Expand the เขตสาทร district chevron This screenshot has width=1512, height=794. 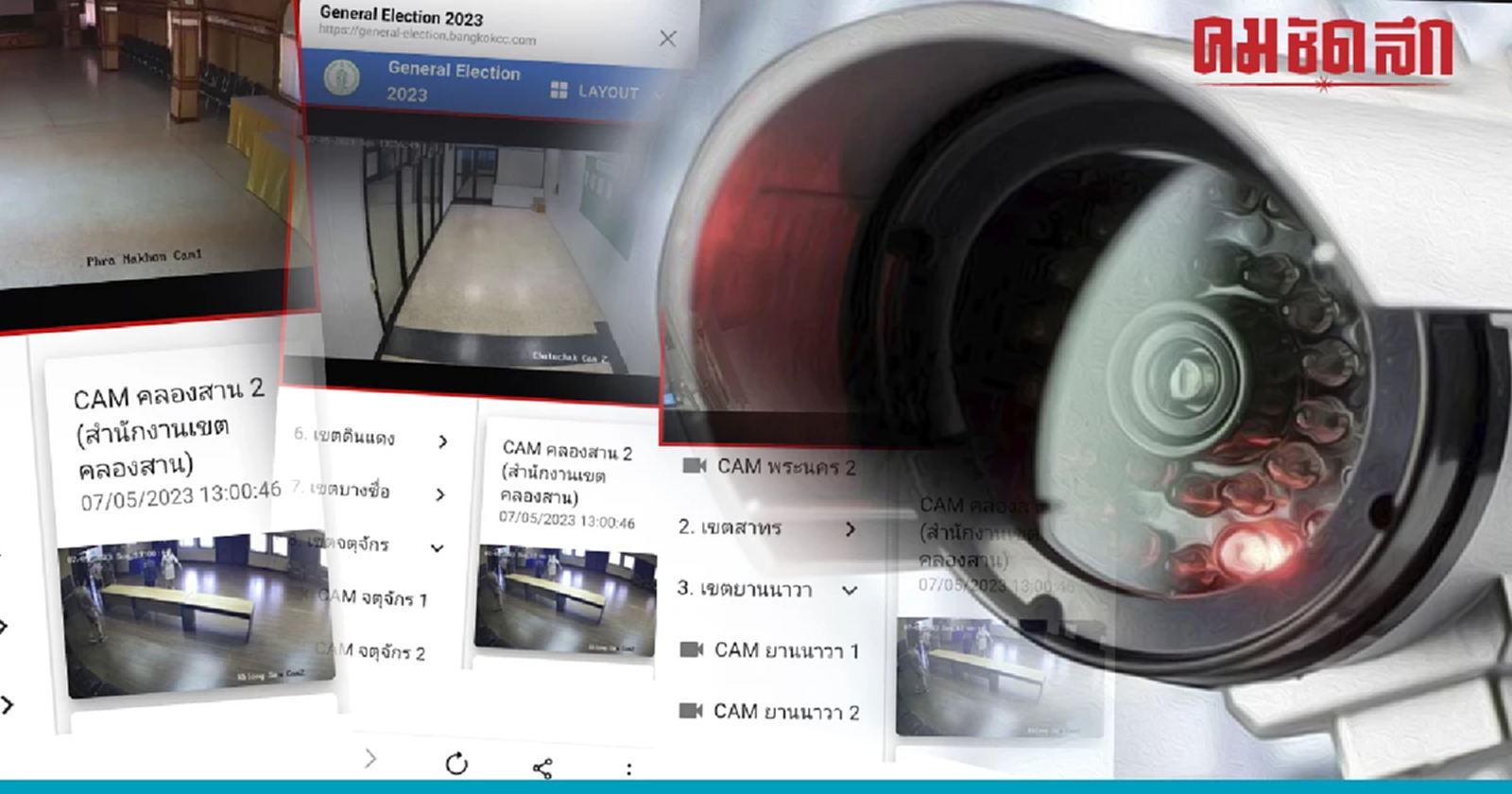coord(850,529)
